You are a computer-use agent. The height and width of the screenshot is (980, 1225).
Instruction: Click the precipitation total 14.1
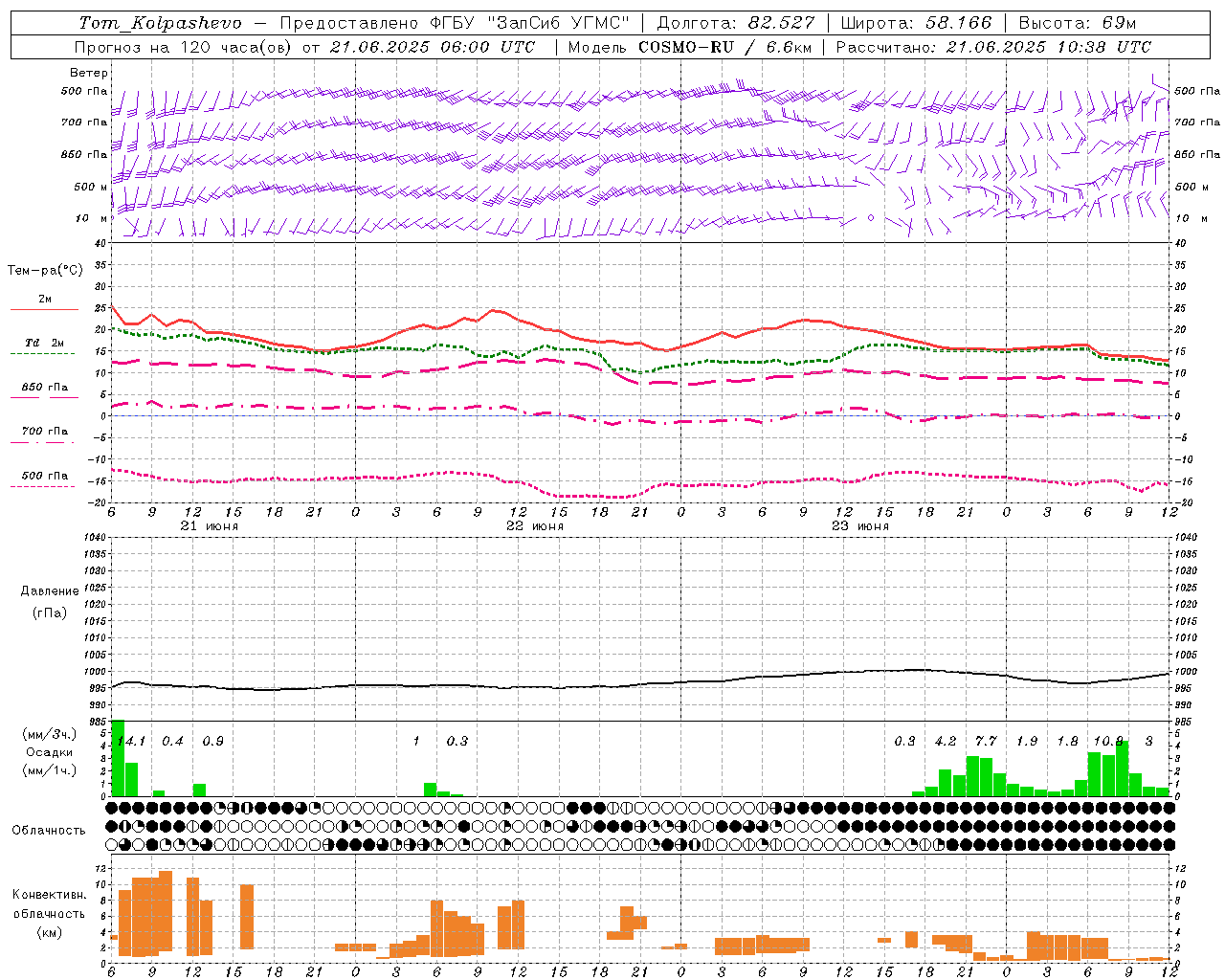[131, 742]
